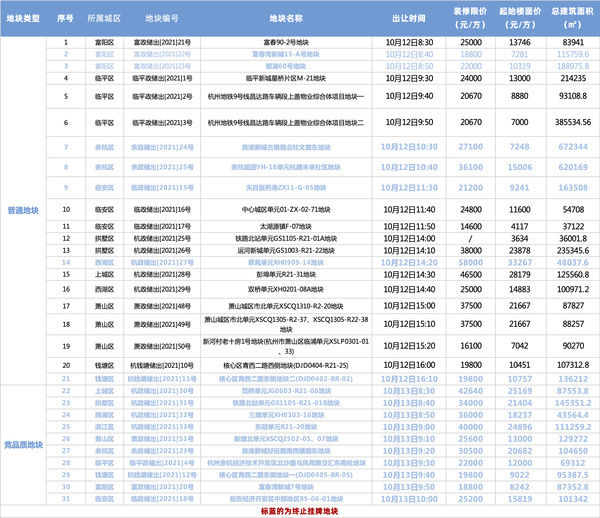Click the area value 214235
The width and height of the screenshot is (600, 518).
click(x=573, y=78)
